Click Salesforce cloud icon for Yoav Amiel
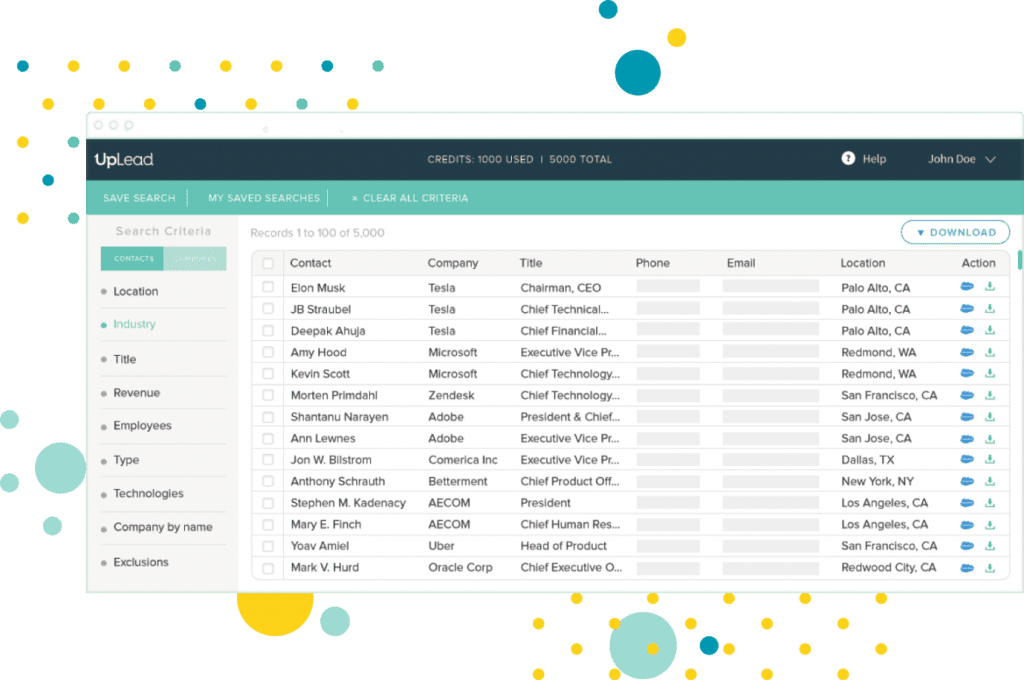The height and width of the screenshot is (694, 1024). [x=967, y=546]
